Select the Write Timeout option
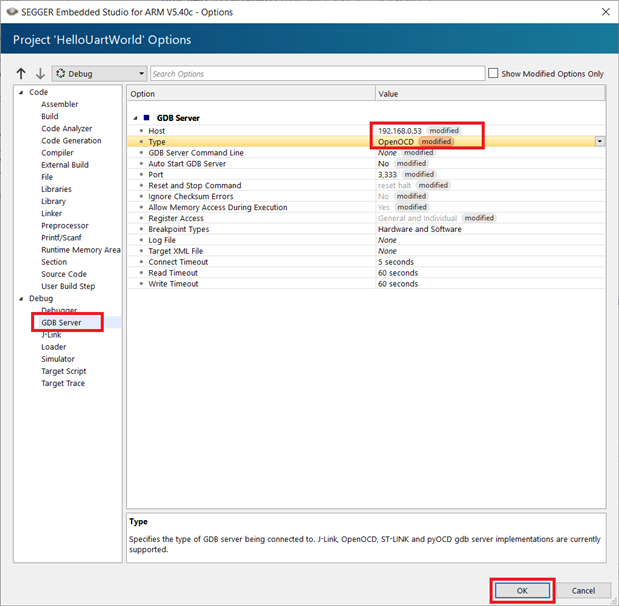This screenshot has width=619, height=606. 366,284
